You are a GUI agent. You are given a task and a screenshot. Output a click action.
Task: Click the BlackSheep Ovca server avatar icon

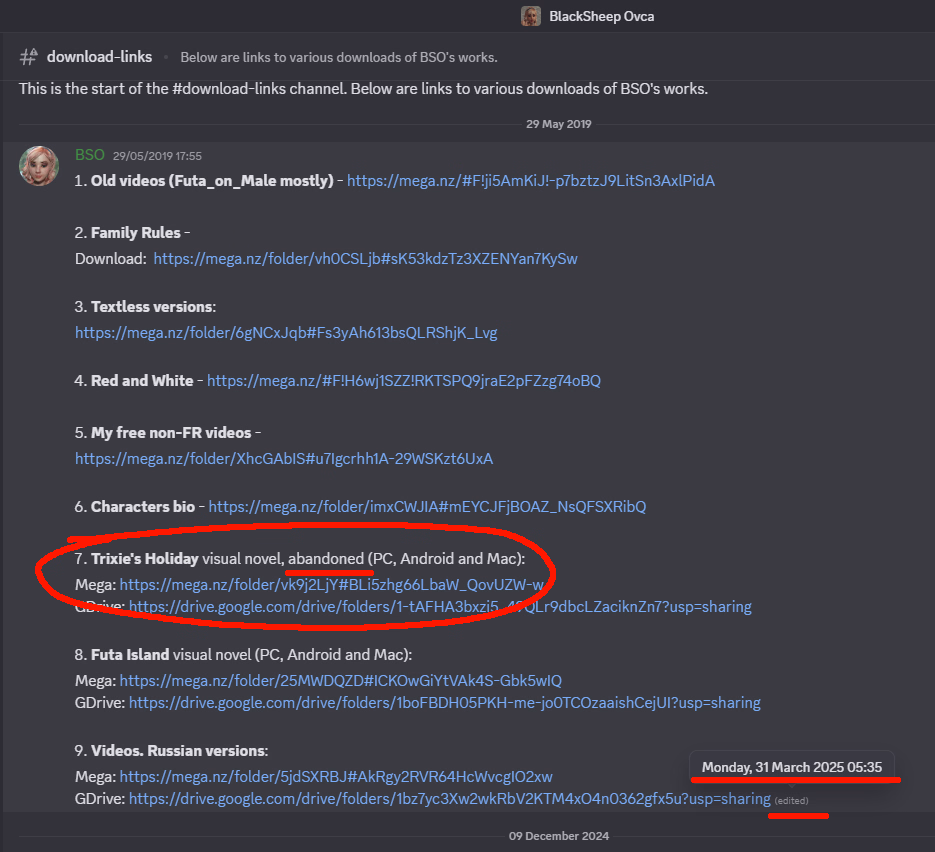(x=531, y=16)
